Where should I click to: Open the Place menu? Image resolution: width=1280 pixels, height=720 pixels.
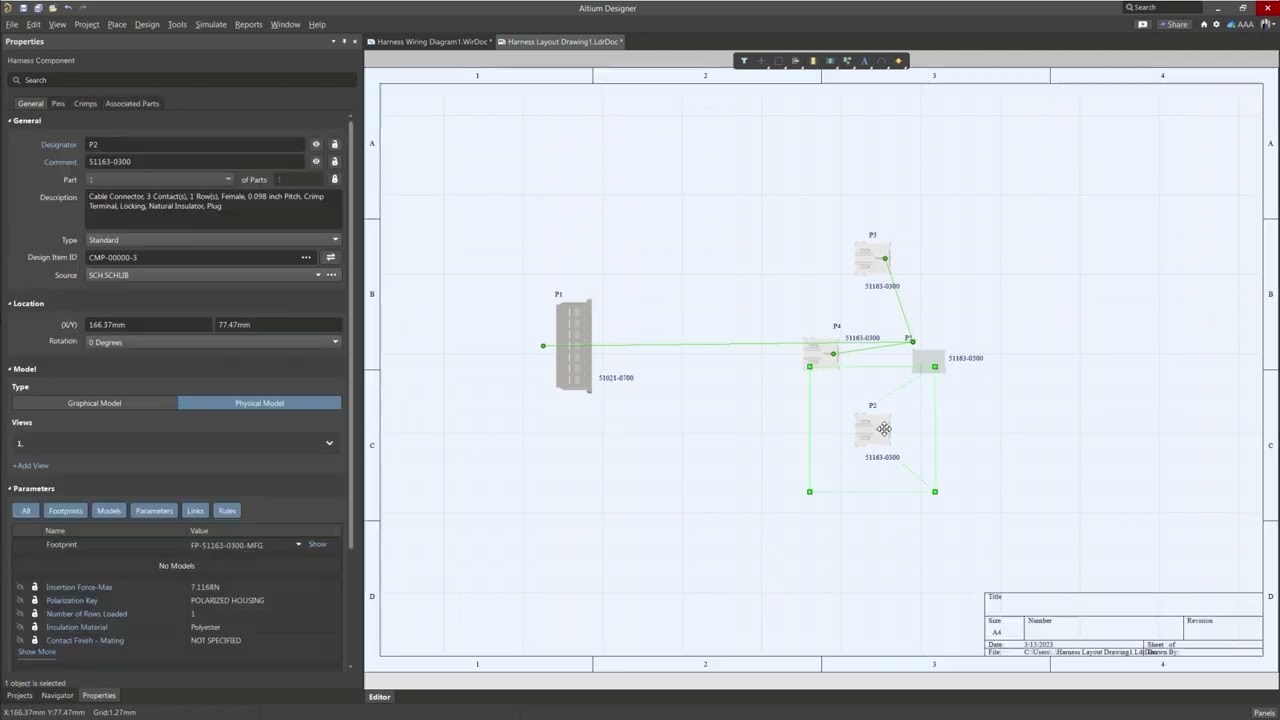pyautogui.click(x=117, y=24)
